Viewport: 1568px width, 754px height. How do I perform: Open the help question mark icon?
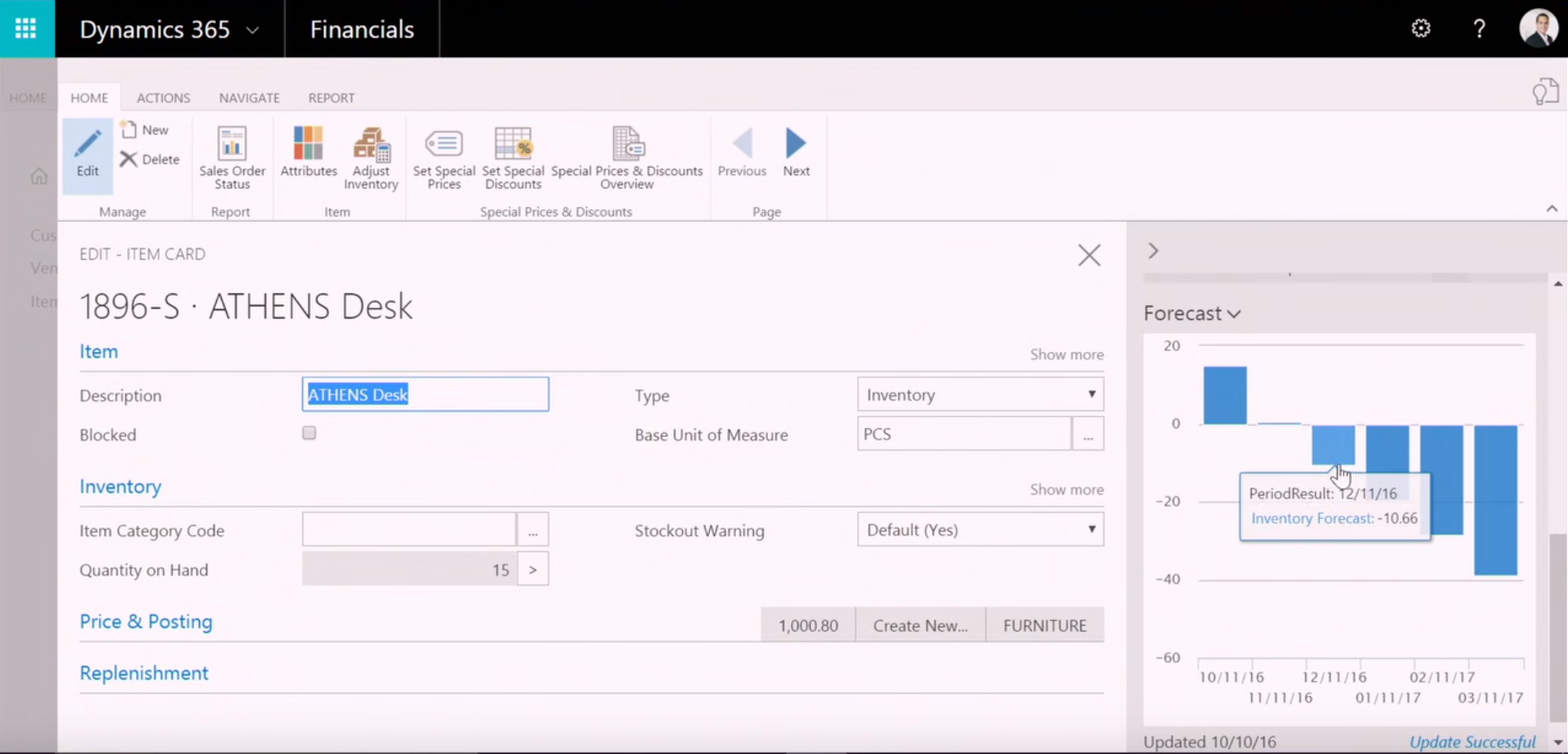pyautogui.click(x=1479, y=29)
